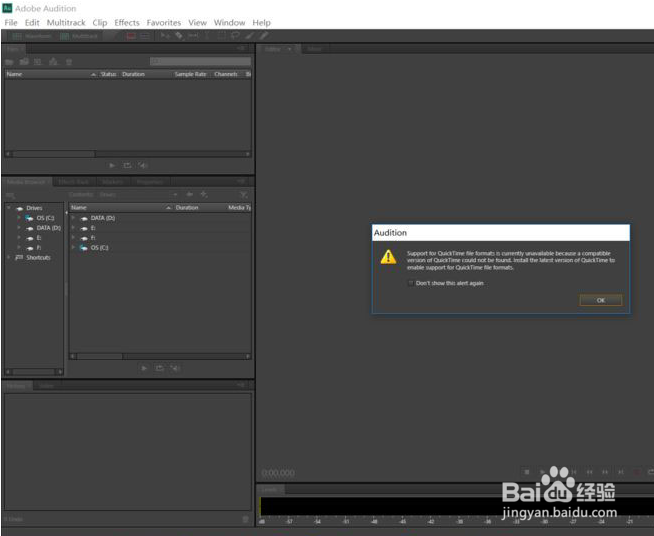654x536 pixels.
Task: Toggle Loop Playback in Media Browser
Action: click(159, 368)
